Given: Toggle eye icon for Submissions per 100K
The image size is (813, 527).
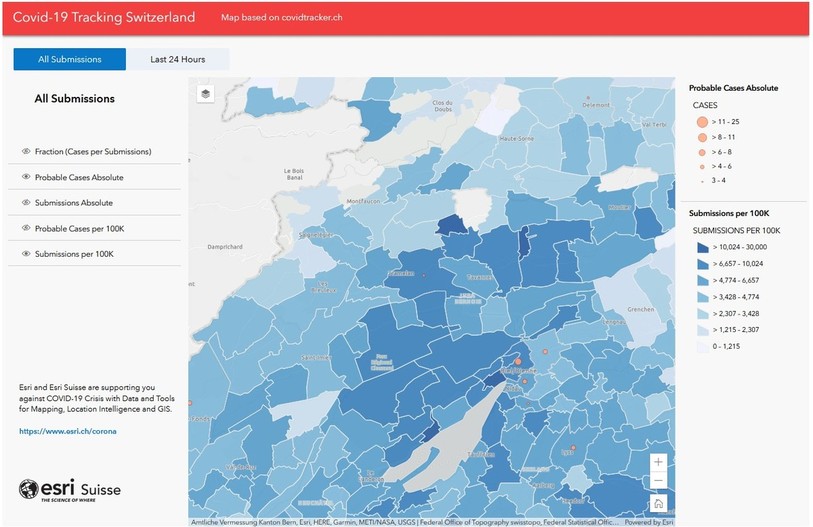Looking at the screenshot, I should pos(26,254).
